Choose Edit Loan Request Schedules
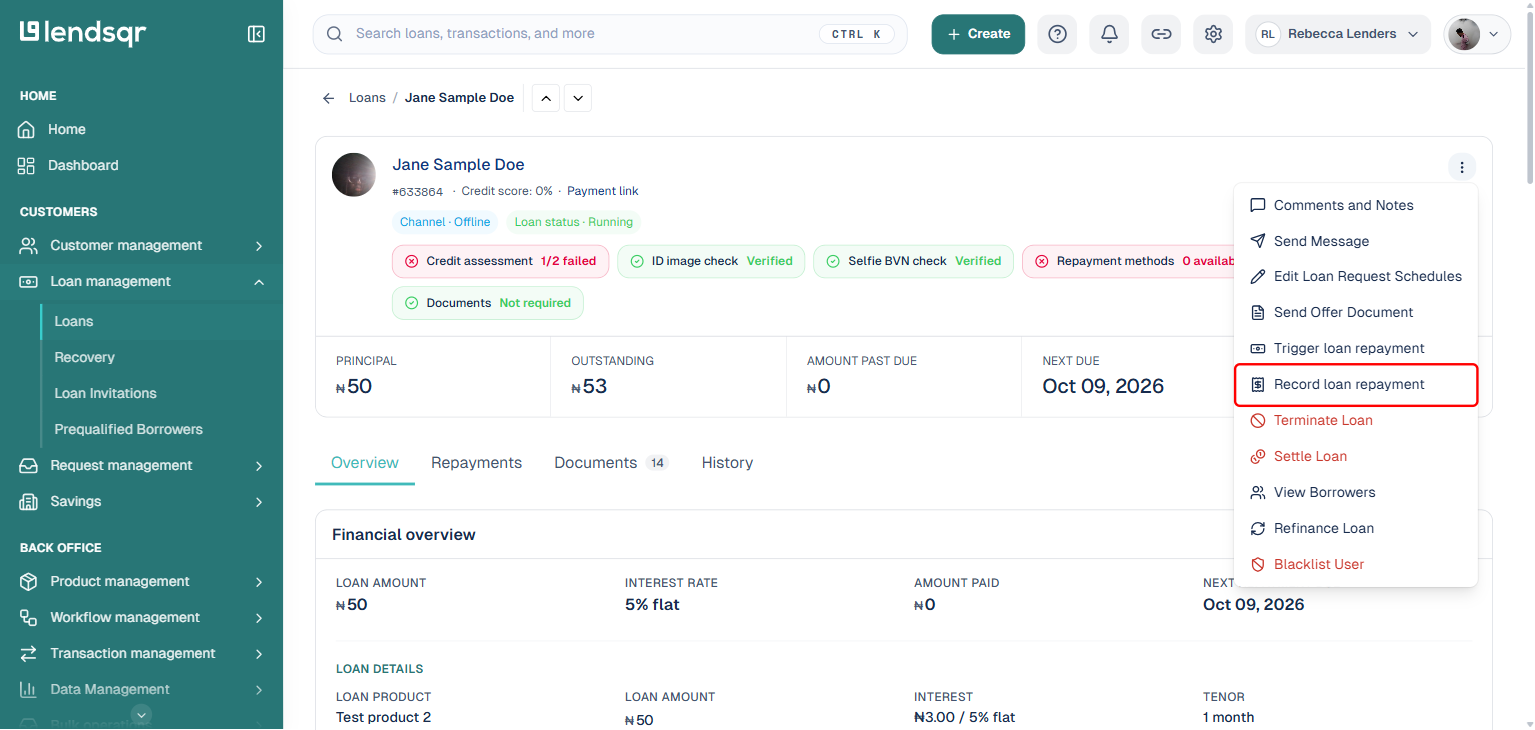 click(1356, 276)
